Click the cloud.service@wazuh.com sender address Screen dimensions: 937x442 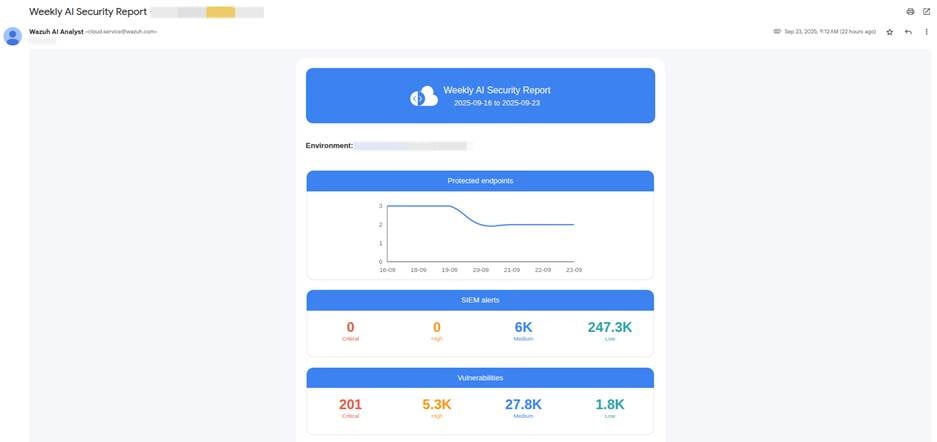pyautogui.click(x=121, y=32)
